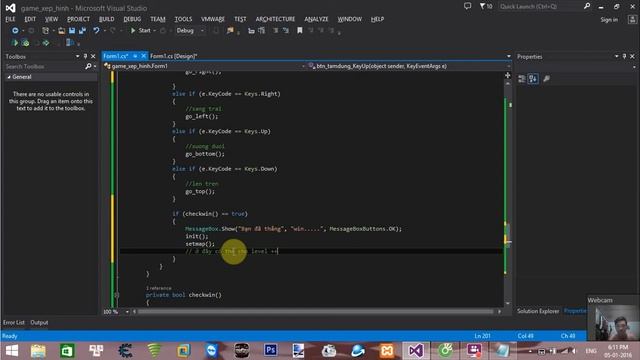The width and height of the screenshot is (640, 360).
Task: Click the comment out lines icon
Action: pos(276,31)
